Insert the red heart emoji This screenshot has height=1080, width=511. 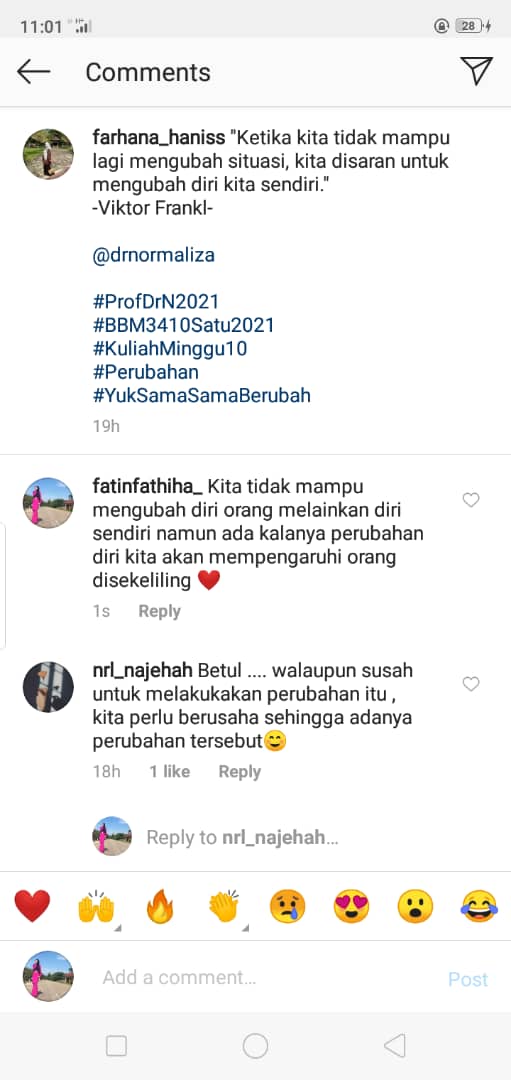point(32,906)
